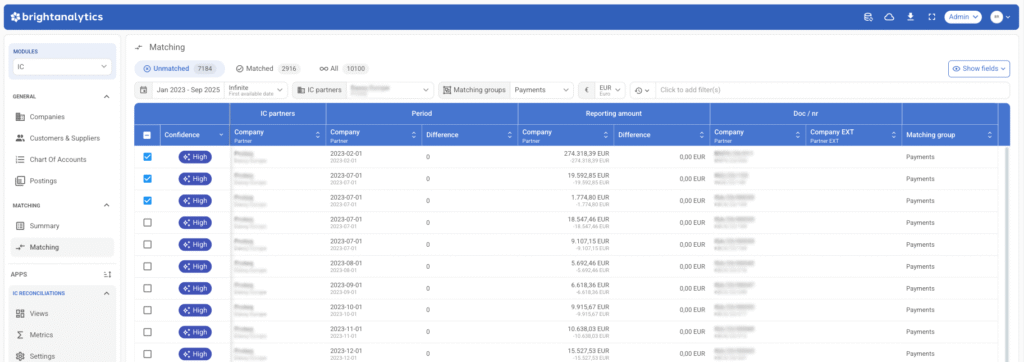Open the IC partners filter dropdown
Image resolution: width=1024 pixels, height=362 pixels.
point(390,90)
